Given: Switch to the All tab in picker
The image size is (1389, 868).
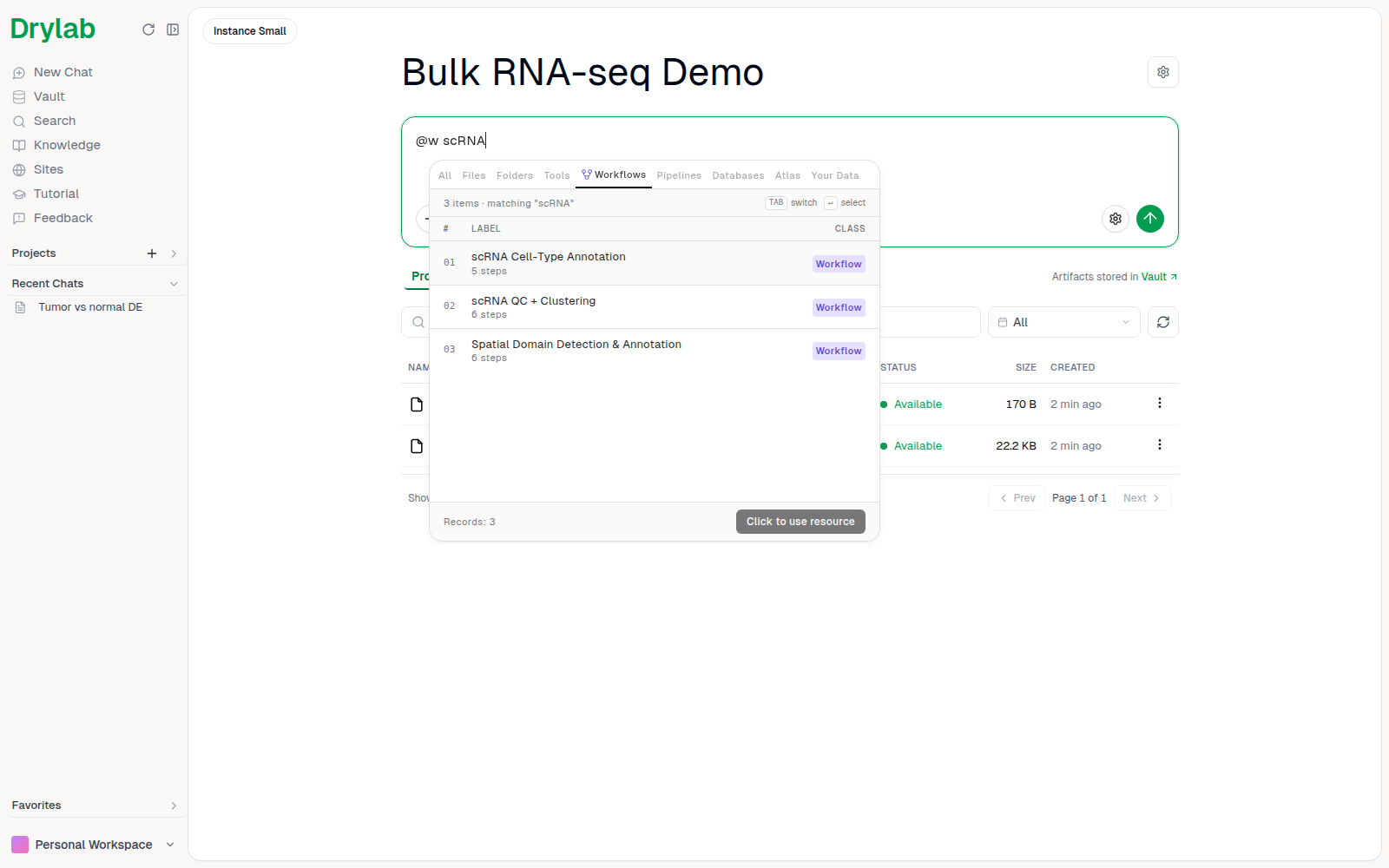Looking at the screenshot, I should click(x=445, y=175).
